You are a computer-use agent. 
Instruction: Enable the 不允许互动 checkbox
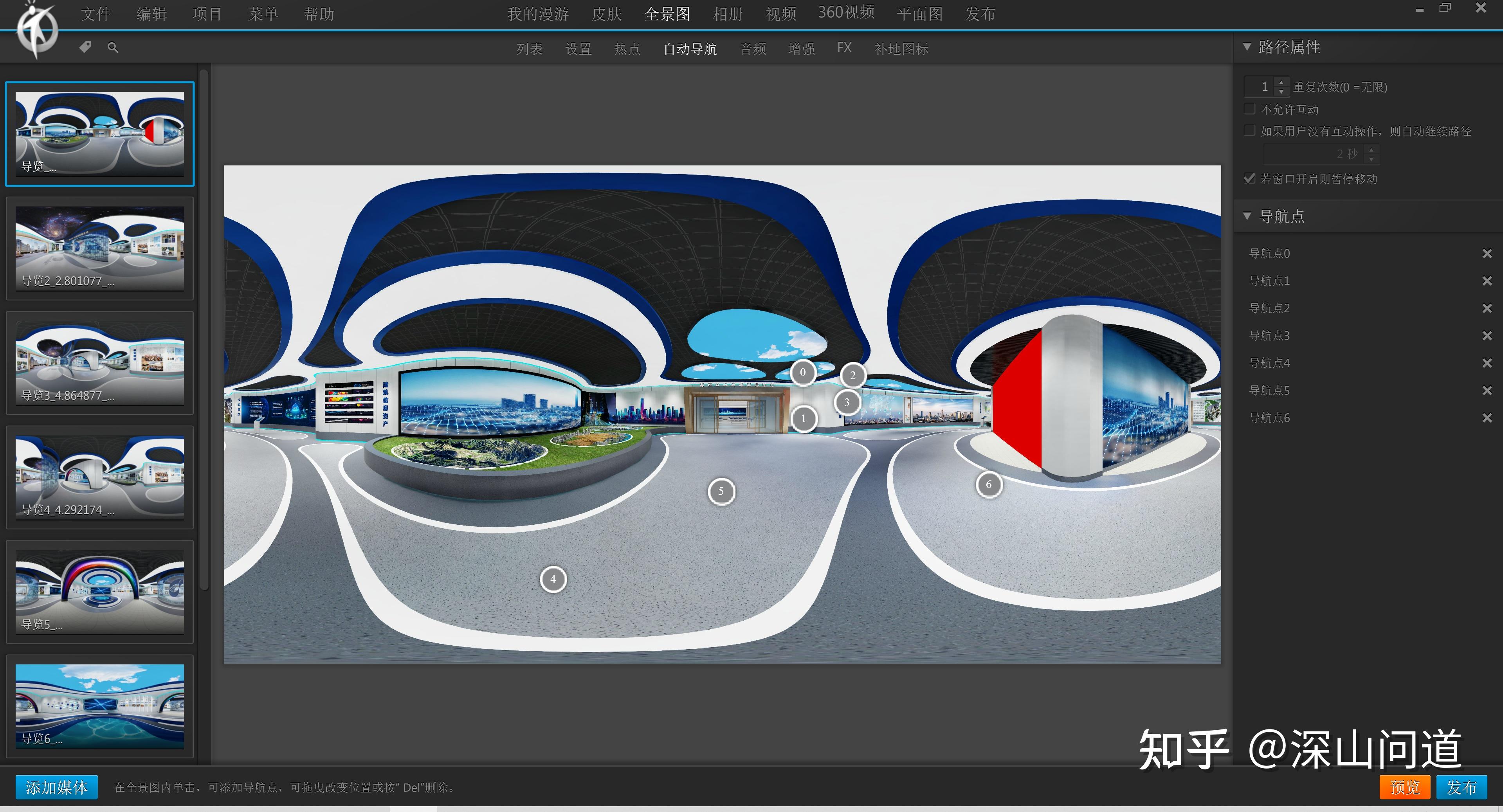[1249, 108]
